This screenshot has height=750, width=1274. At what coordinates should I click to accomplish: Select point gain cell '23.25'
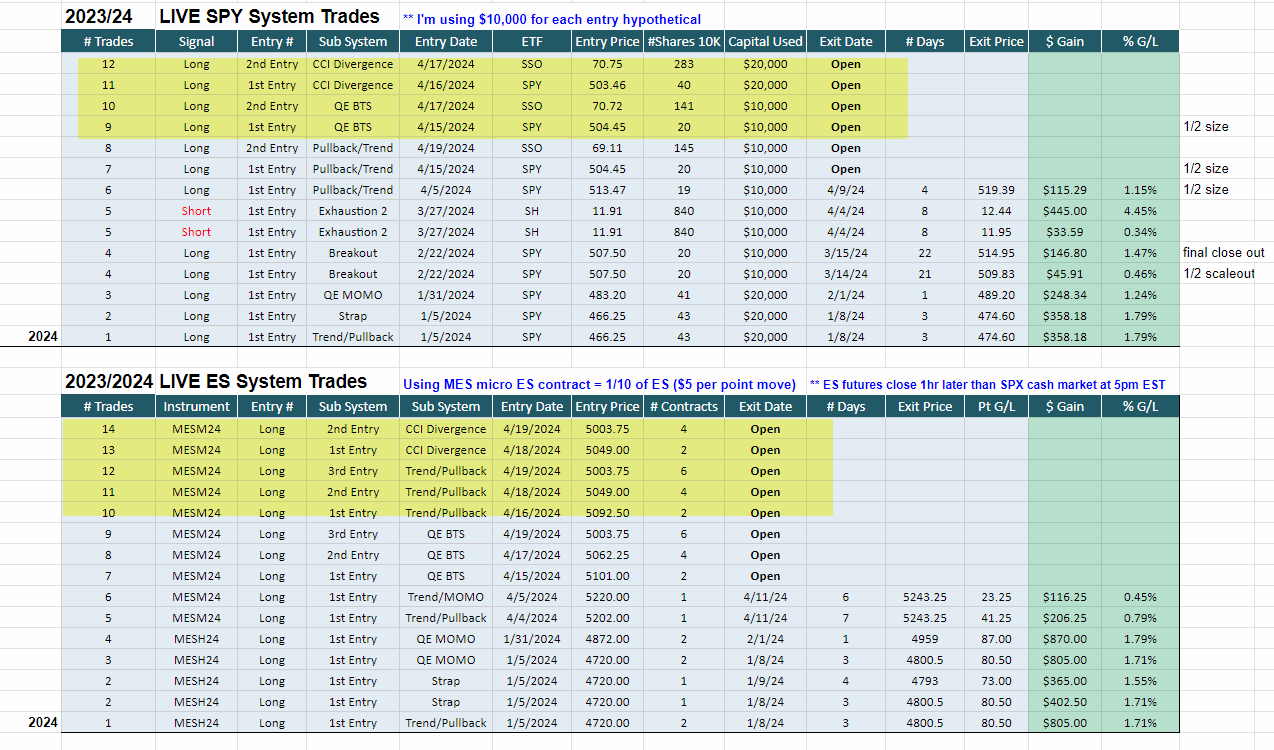[x=996, y=597]
